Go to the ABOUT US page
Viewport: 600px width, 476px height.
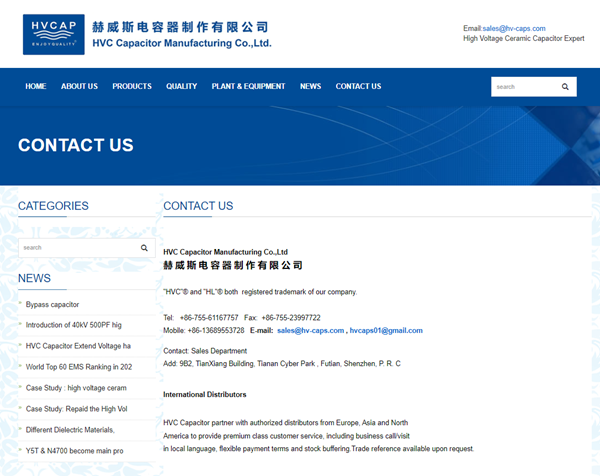[79, 86]
